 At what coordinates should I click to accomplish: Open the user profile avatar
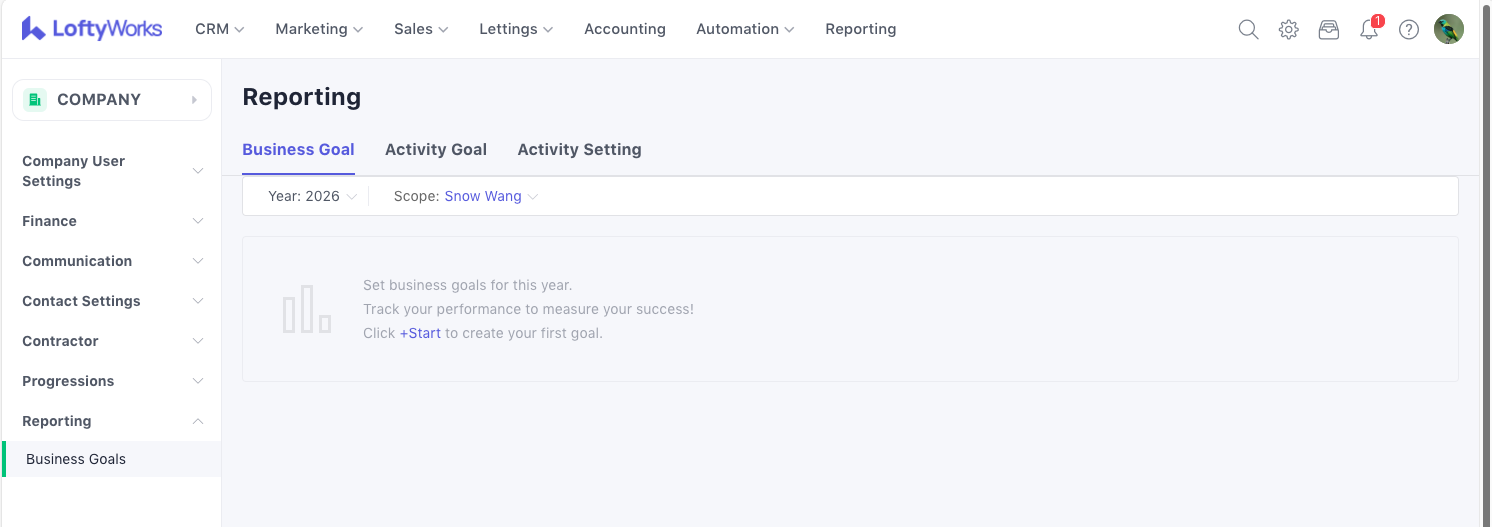(1448, 29)
